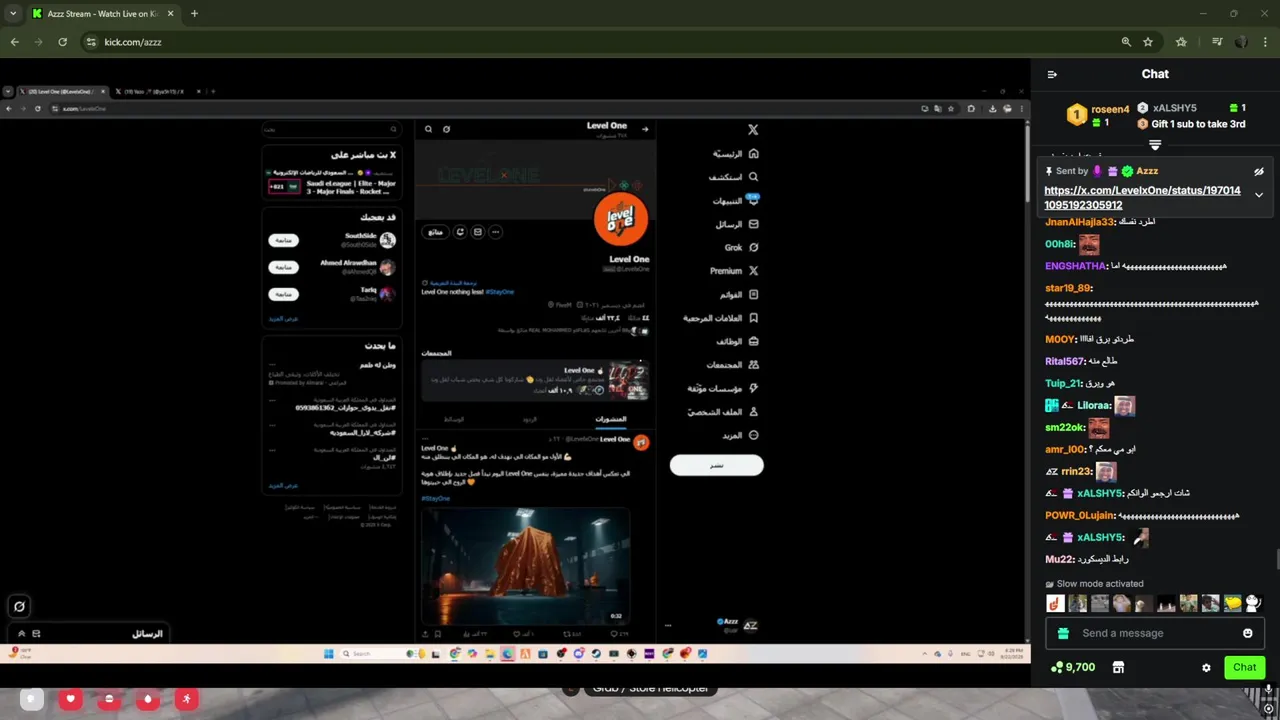
Task: Click the streamed Windows Start button
Action: click(x=328, y=654)
